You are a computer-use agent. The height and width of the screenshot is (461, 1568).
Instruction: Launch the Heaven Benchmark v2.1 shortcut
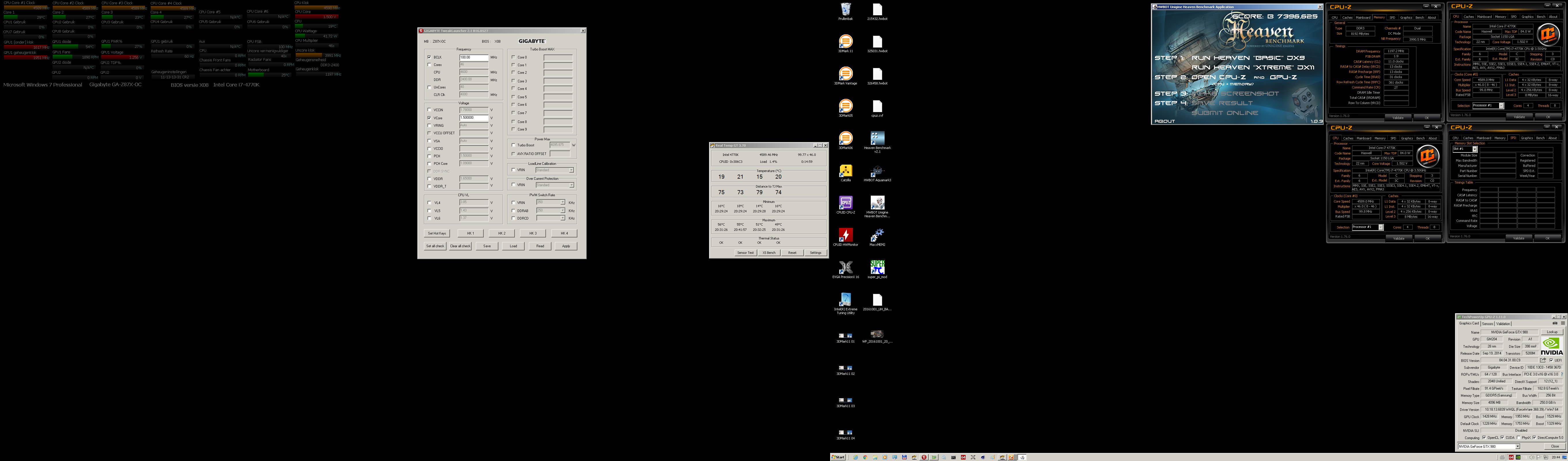coord(877,141)
